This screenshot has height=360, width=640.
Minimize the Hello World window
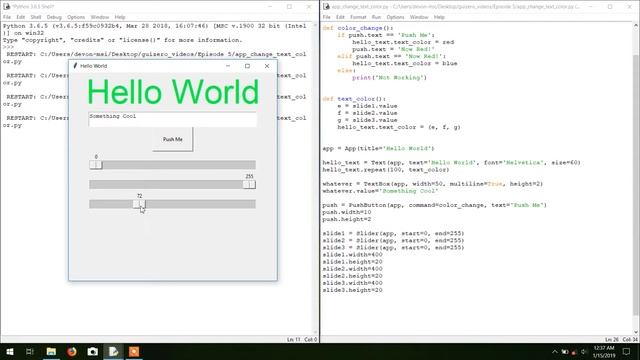coord(228,66)
